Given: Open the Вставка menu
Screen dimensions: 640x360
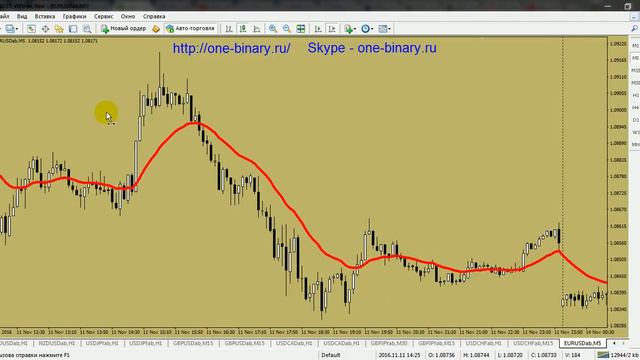Looking at the screenshot, I should (44, 16).
